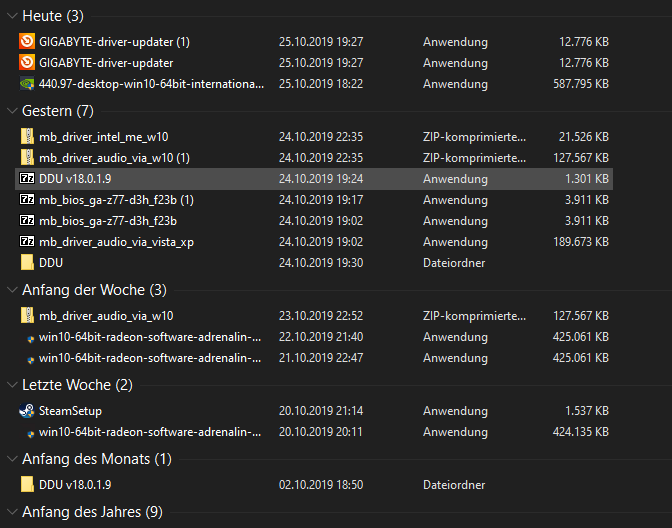Select mb_driver_audio_via_w10 (1) file name
Screen dimensions: 672x528
pos(114,157)
